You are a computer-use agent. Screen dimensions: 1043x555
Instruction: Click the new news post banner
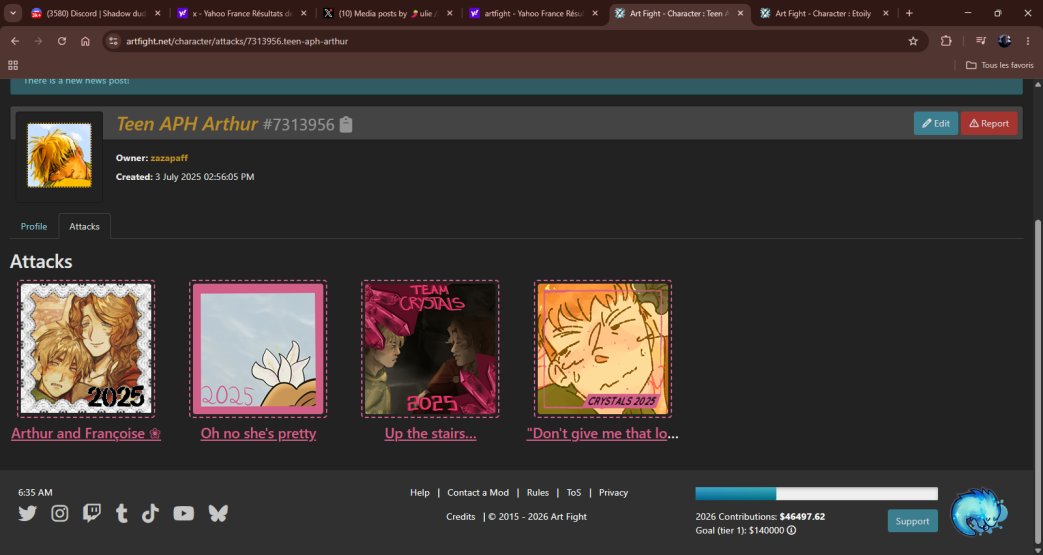click(x=516, y=86)
